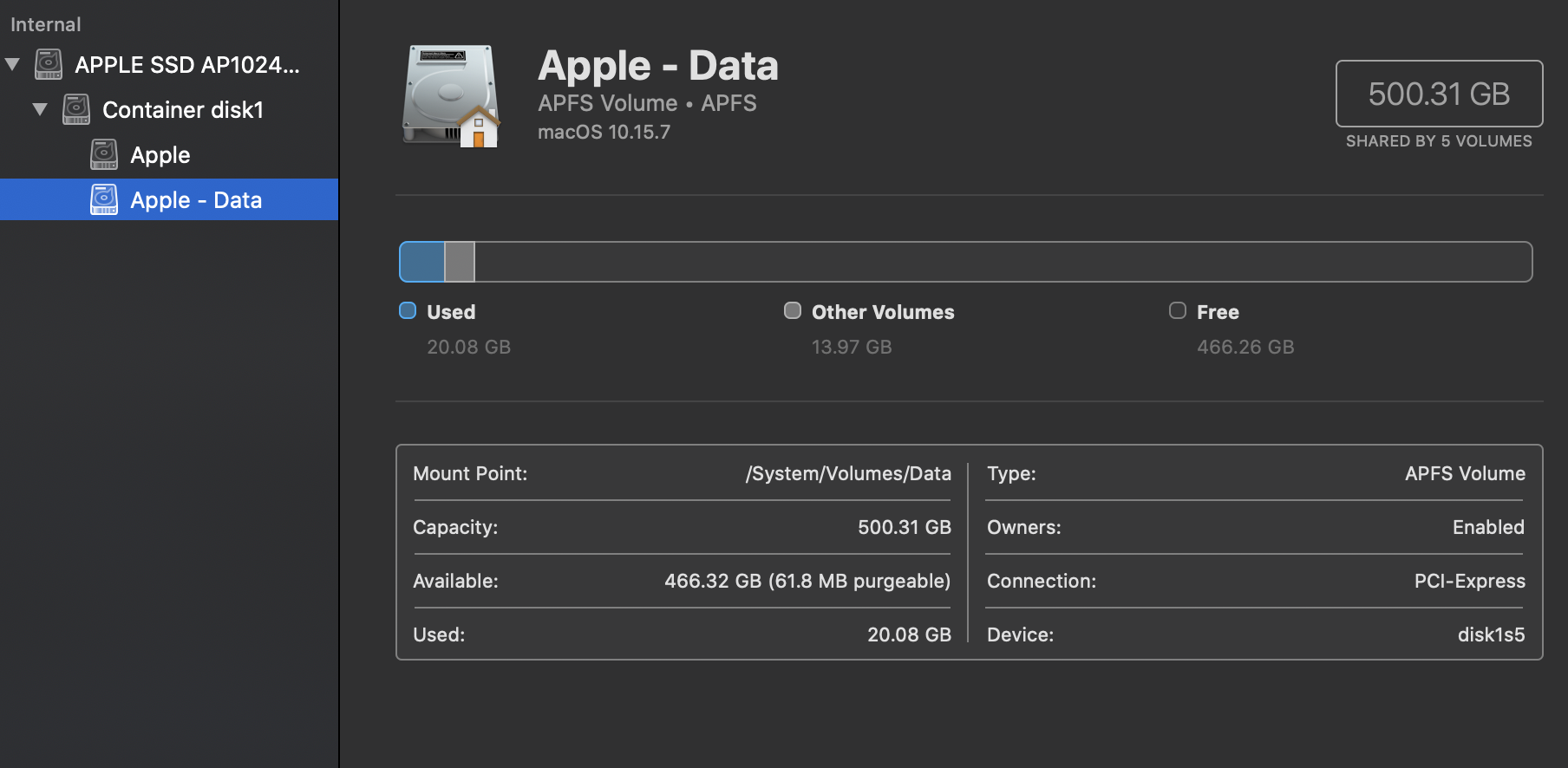Click the disk1s5 device value
The width and height of the screenshot is (1568, 768).
pos(1491,635)
